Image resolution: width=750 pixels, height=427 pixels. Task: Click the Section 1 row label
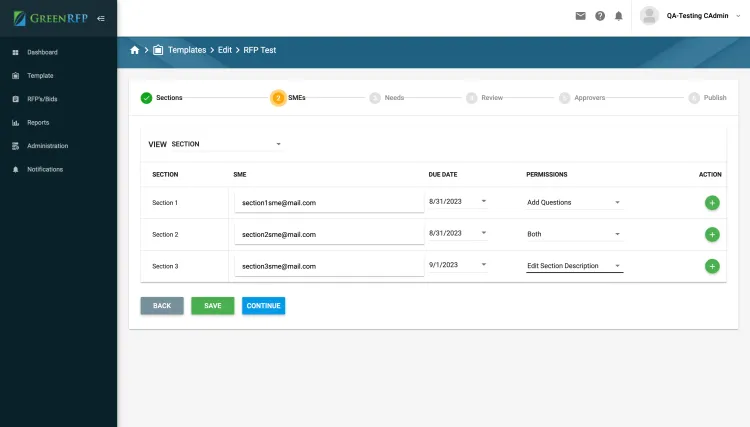[x=165, y=203]
